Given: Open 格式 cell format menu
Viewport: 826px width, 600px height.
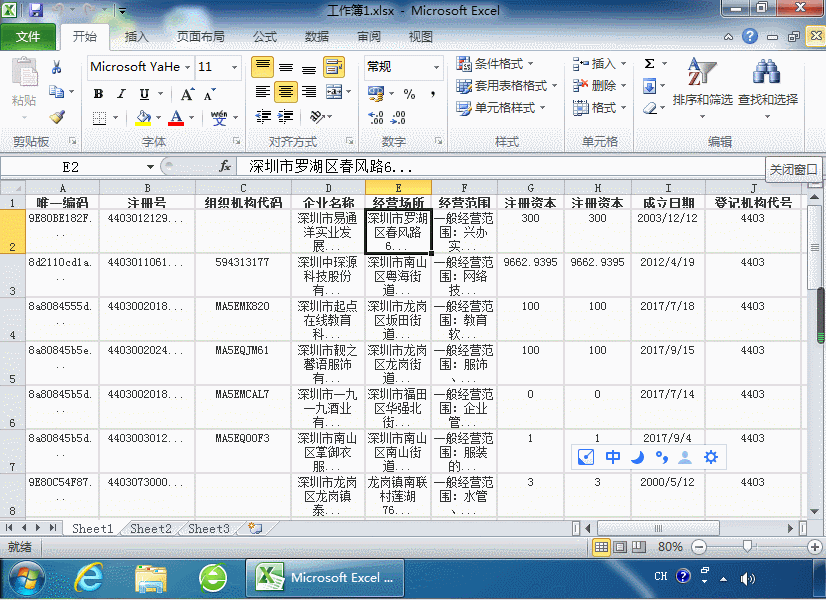Looking at the screenshot, I should coord(599,107).
